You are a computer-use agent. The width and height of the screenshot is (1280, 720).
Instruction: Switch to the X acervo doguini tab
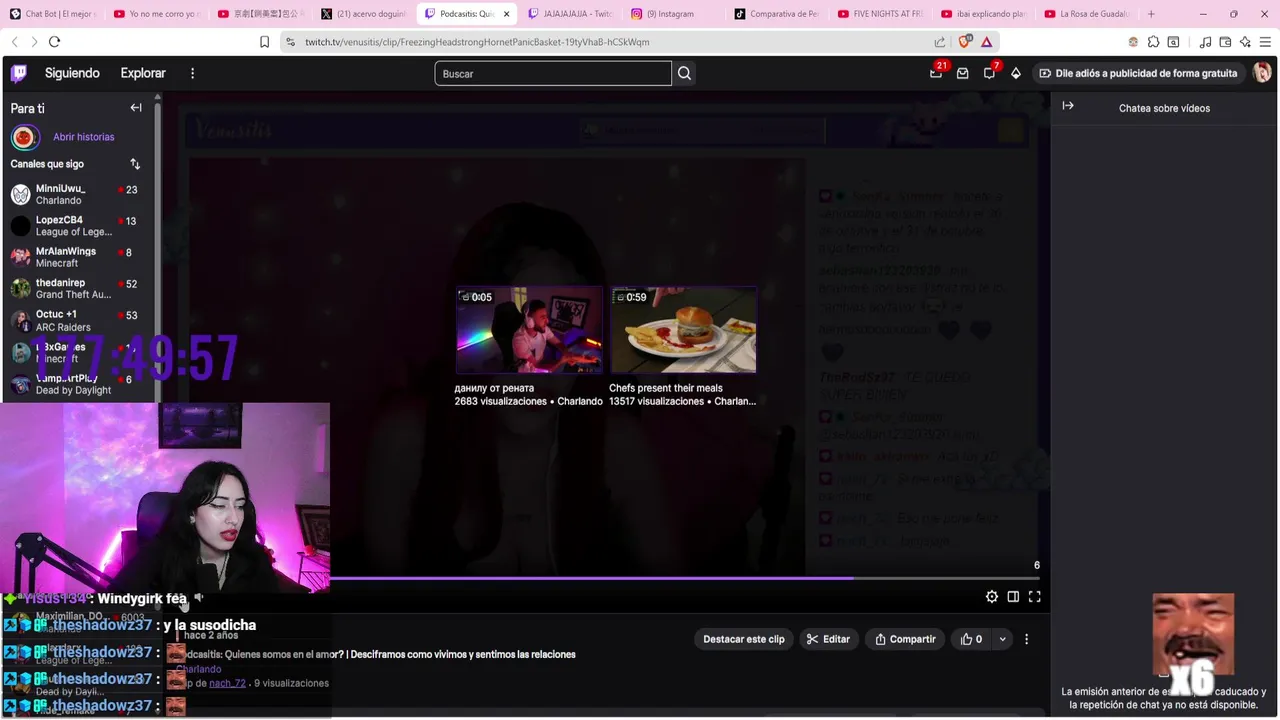(x=362, y=14)
